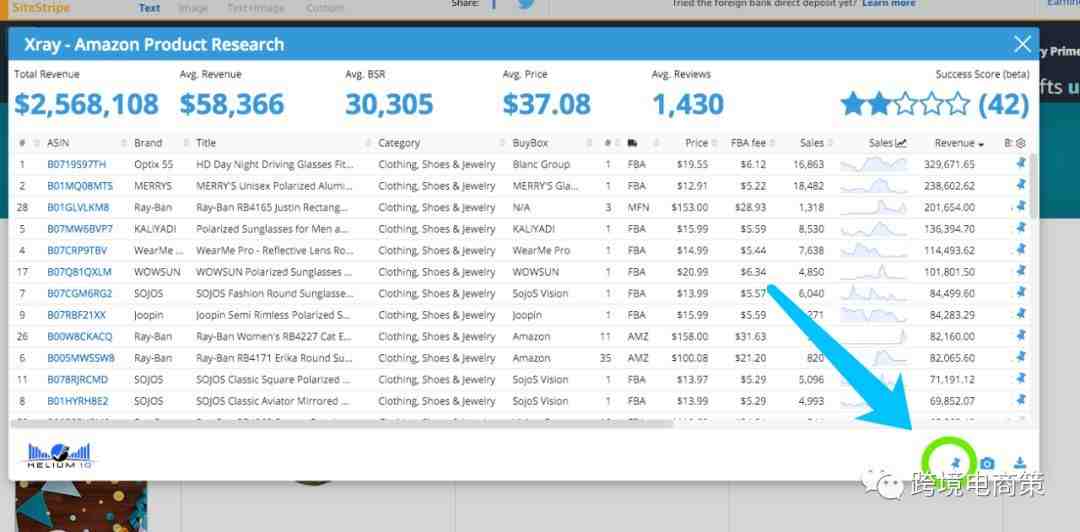The width and height of the screenshot is (1080, 532).
Task: Click the vertical scrollbar of the table
Action: click(x=1032, y=186)
